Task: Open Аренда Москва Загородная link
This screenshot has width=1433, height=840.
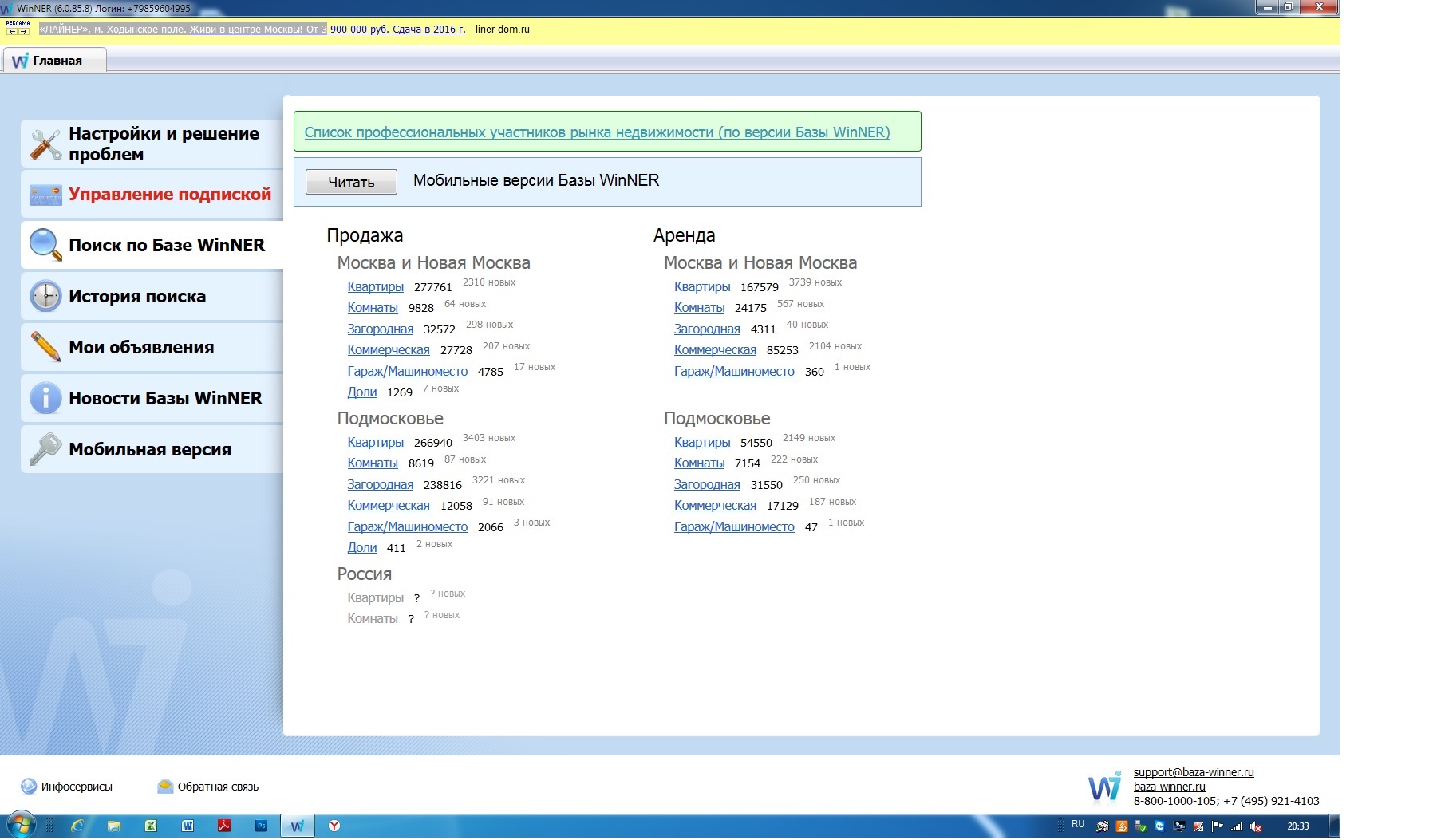Action: click(x=707, y=329)
